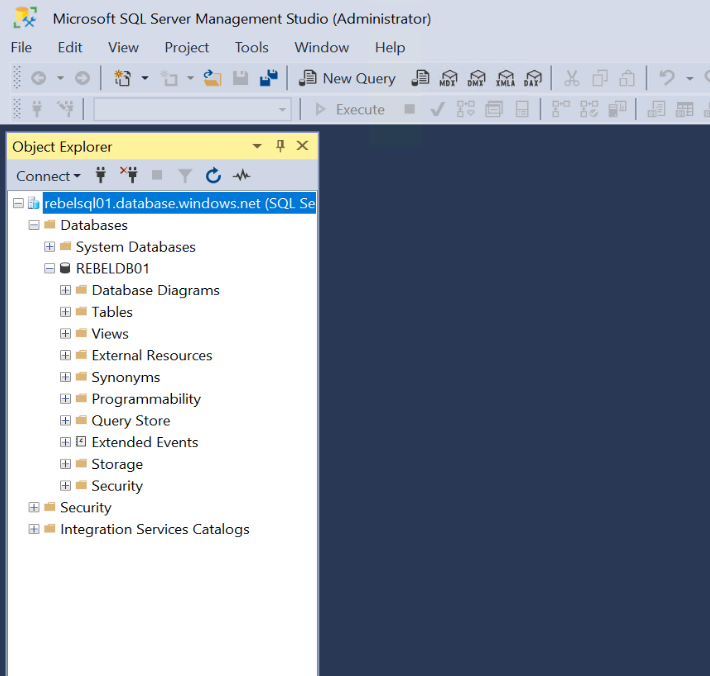
Task: Open Analysis Services MDX Query icon
Action: click(x=448, y=78)
